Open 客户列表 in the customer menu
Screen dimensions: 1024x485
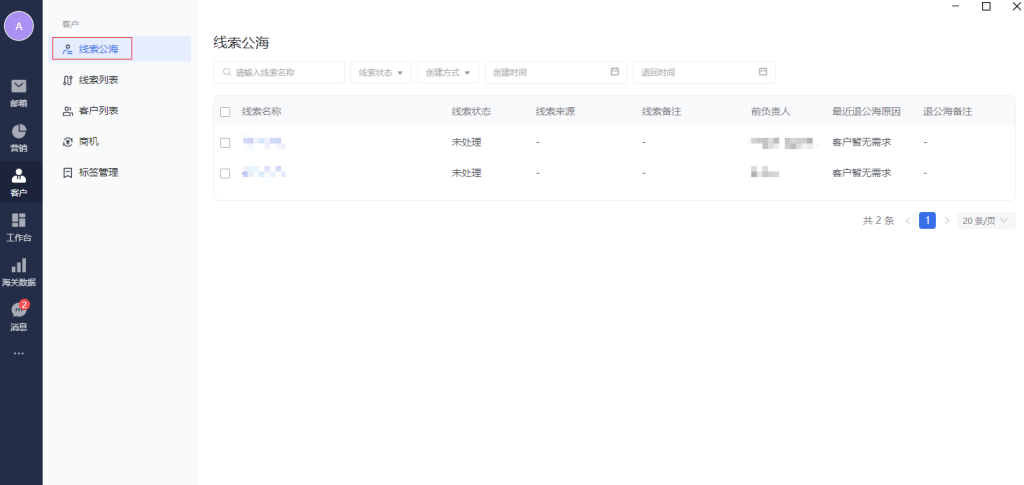pos(98,111)
